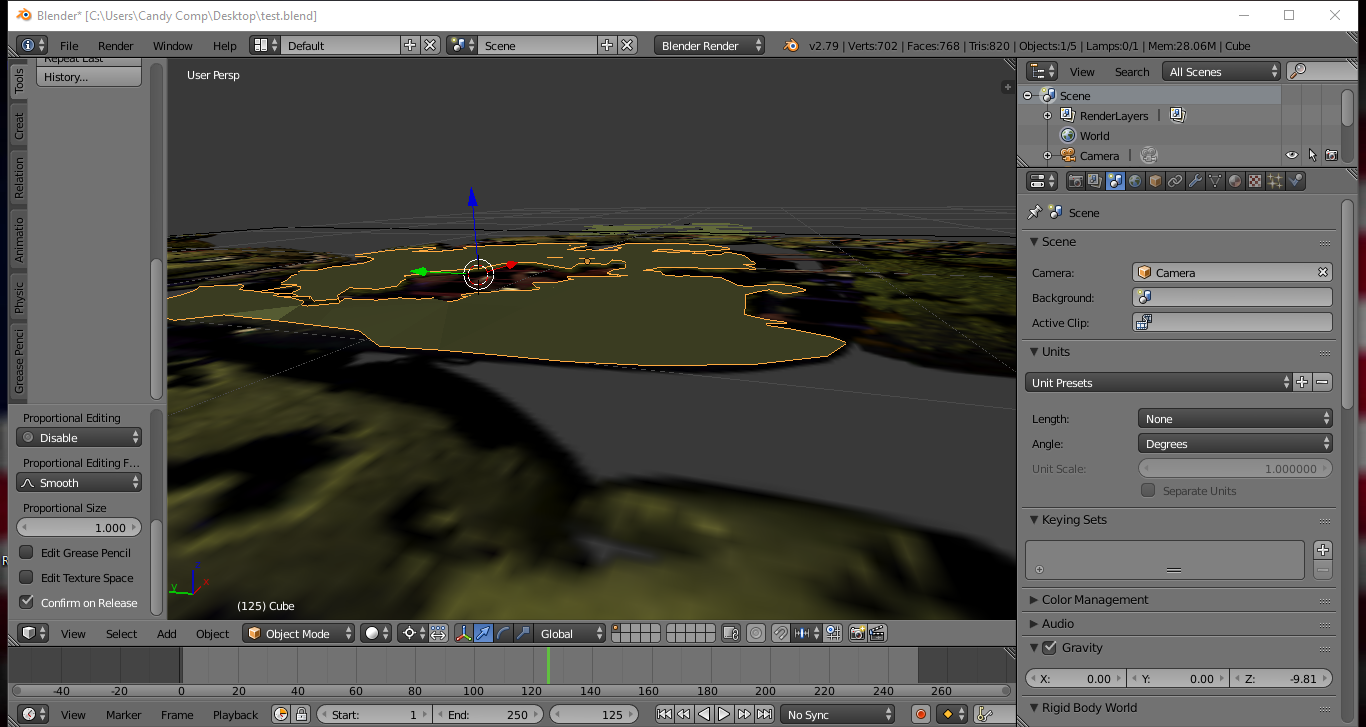Toggle the Gravity checkbox

[x=1049, y=647]
